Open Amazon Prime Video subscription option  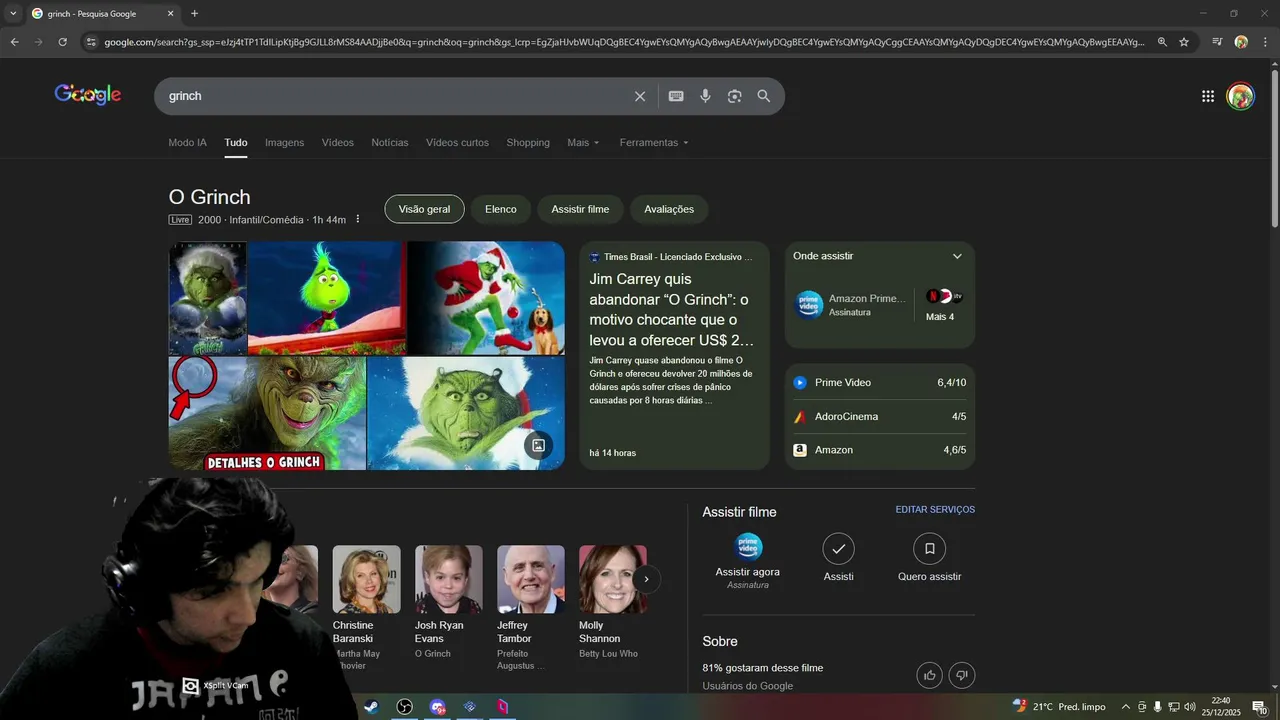coord(850,305)
